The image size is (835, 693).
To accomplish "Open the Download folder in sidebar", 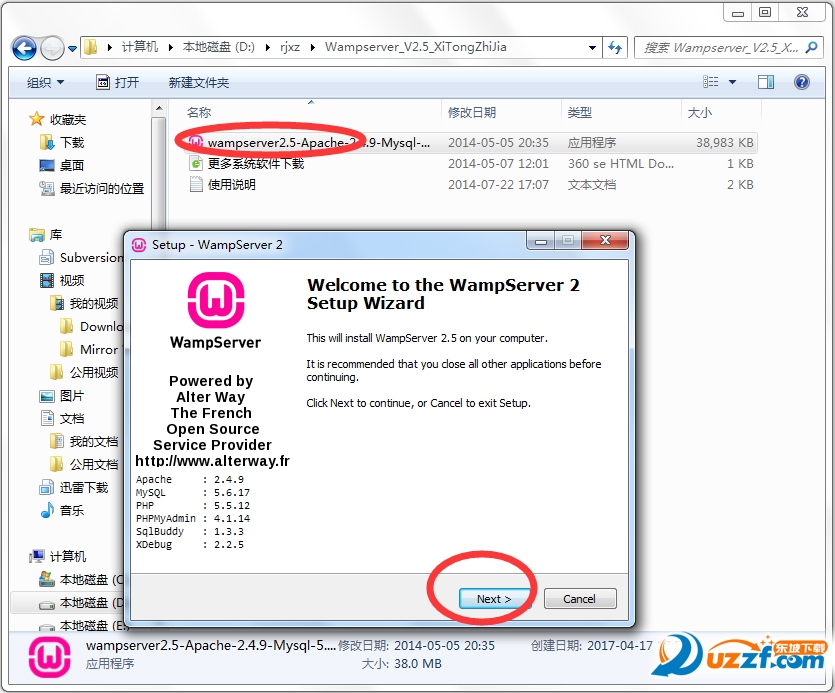I will [x=101, y=326].
